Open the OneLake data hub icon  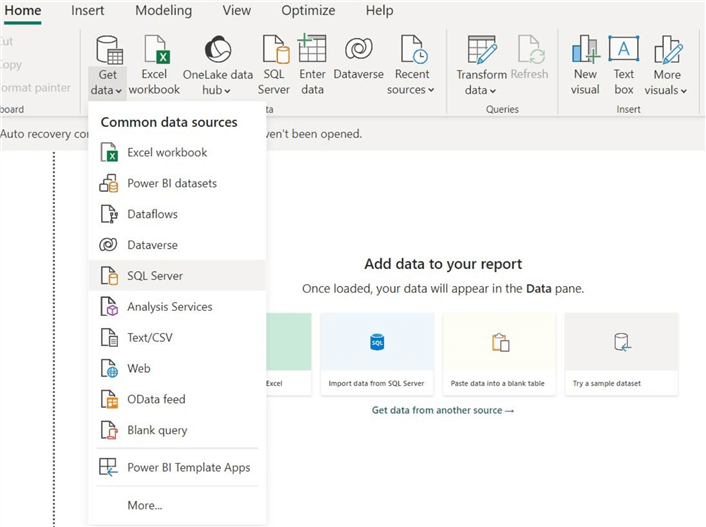(x=218, y=49)
